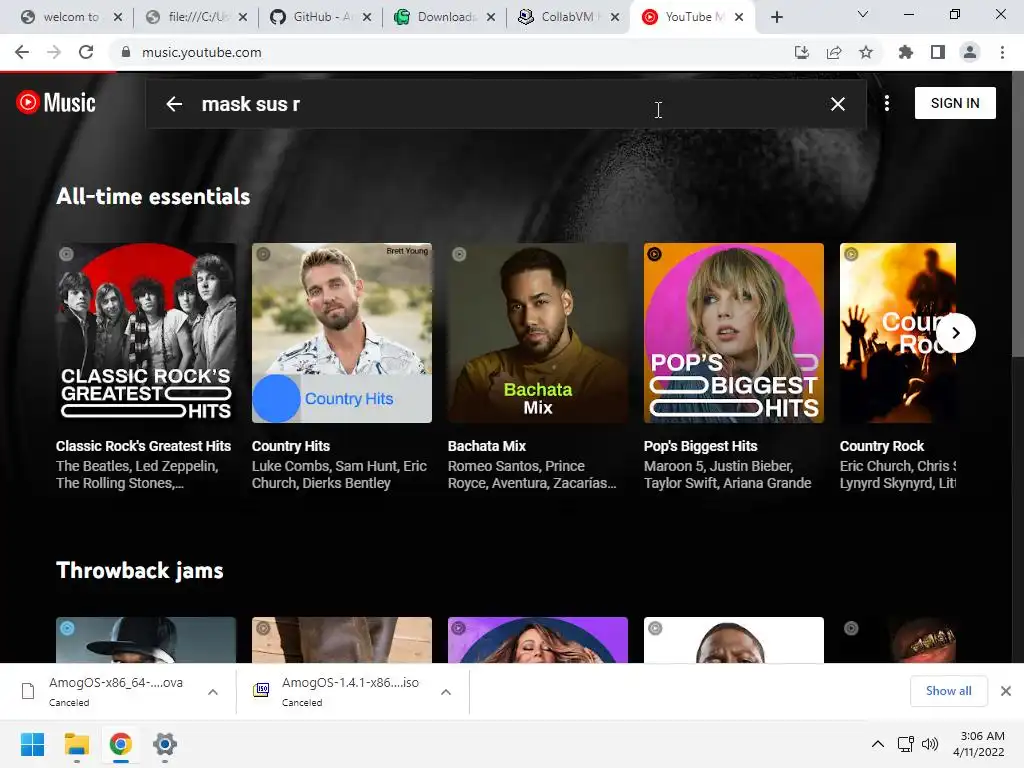The width and height of the screenshot is (1024, 768).
Task: Open the Windows Start menu
Action: tap(32, 744)
